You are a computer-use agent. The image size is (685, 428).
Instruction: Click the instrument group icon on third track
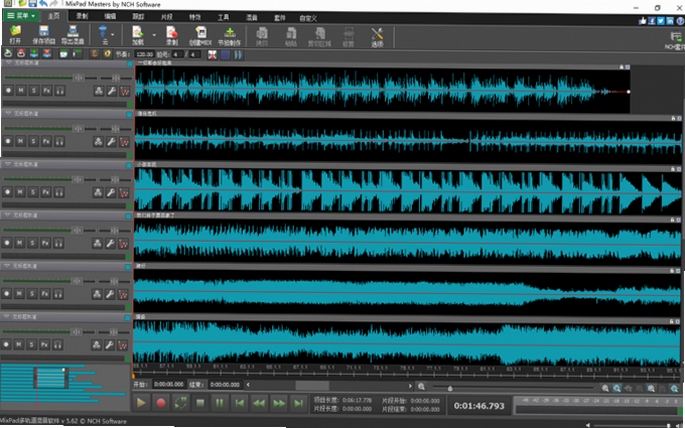[x=98, y=192]
